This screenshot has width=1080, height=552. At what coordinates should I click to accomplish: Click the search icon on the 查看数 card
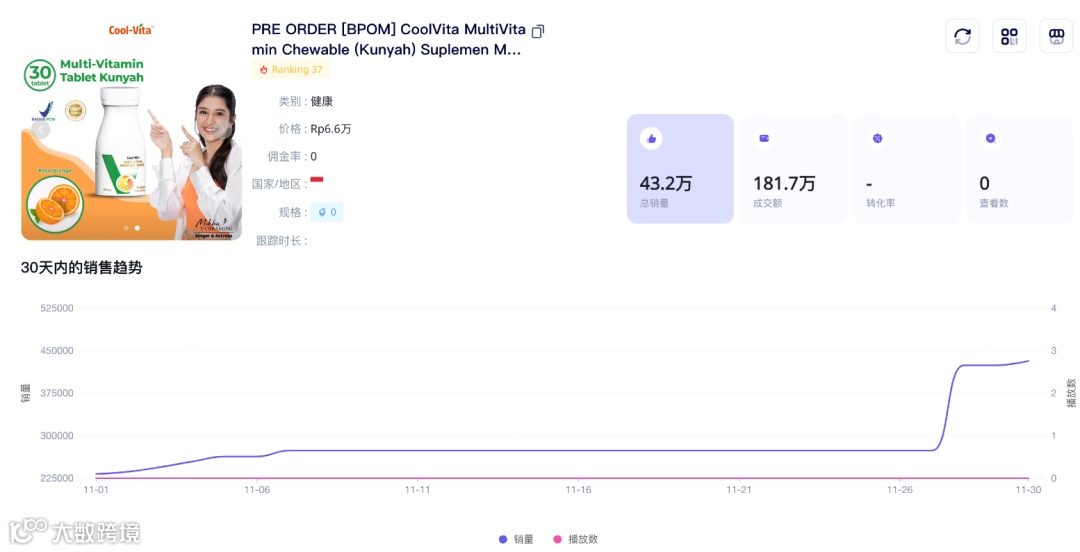[990, 139]
